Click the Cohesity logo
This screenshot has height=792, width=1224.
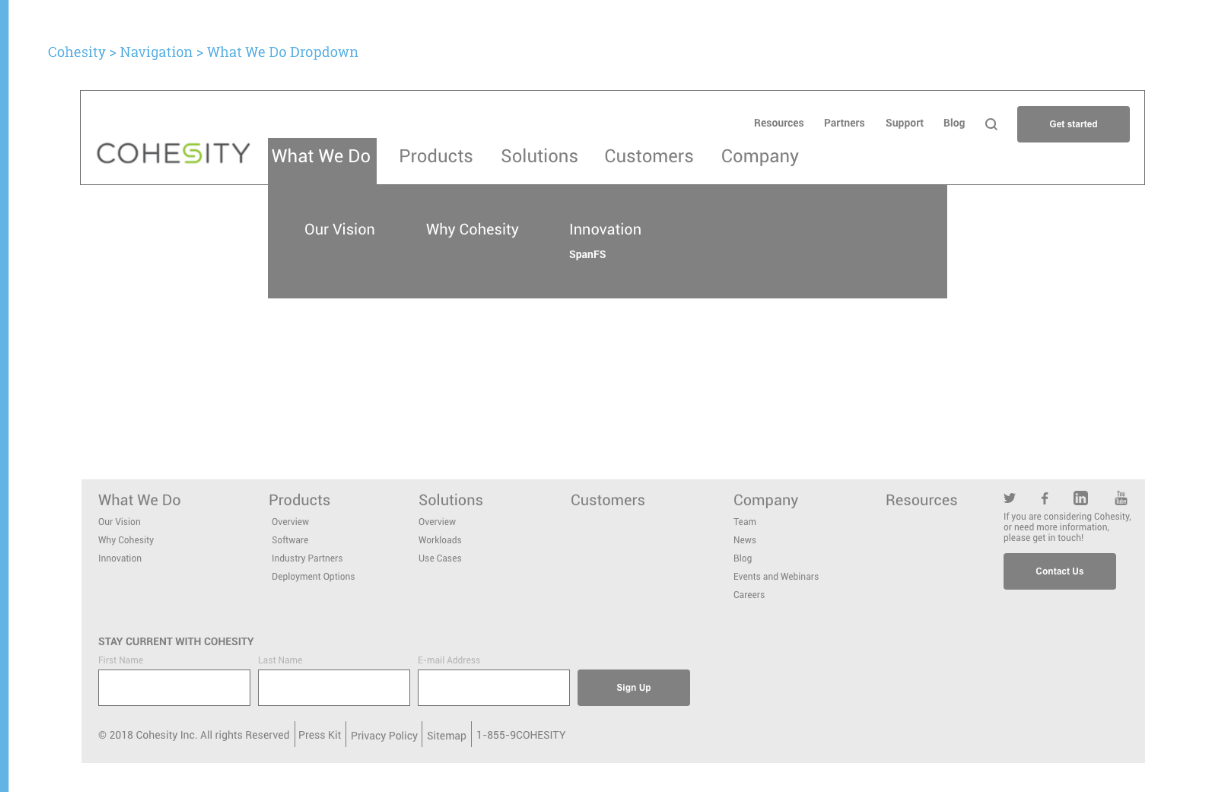[173, 153]
